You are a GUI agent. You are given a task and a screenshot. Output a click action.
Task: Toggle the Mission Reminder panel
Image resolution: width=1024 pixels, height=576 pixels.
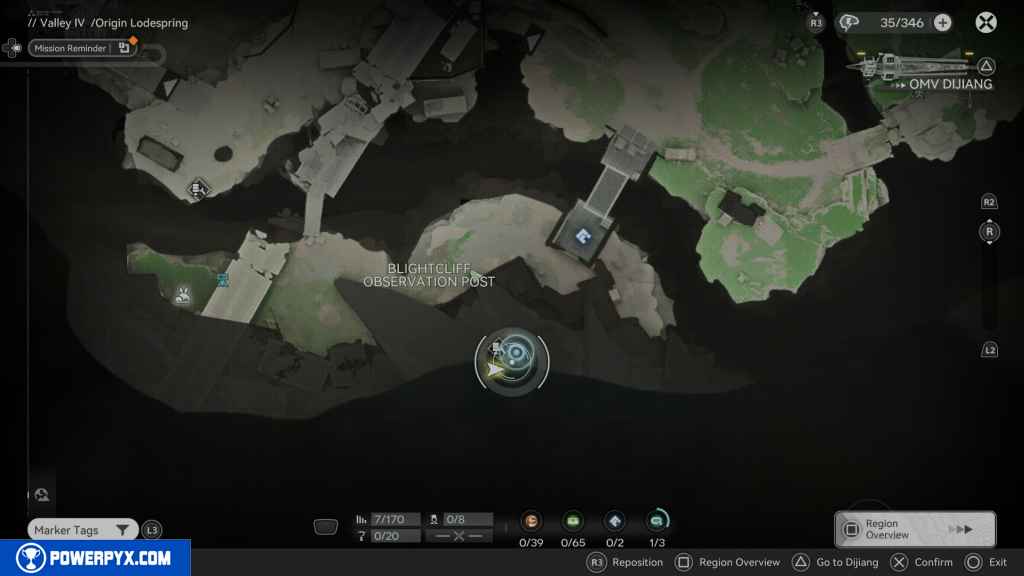(70, 48)
